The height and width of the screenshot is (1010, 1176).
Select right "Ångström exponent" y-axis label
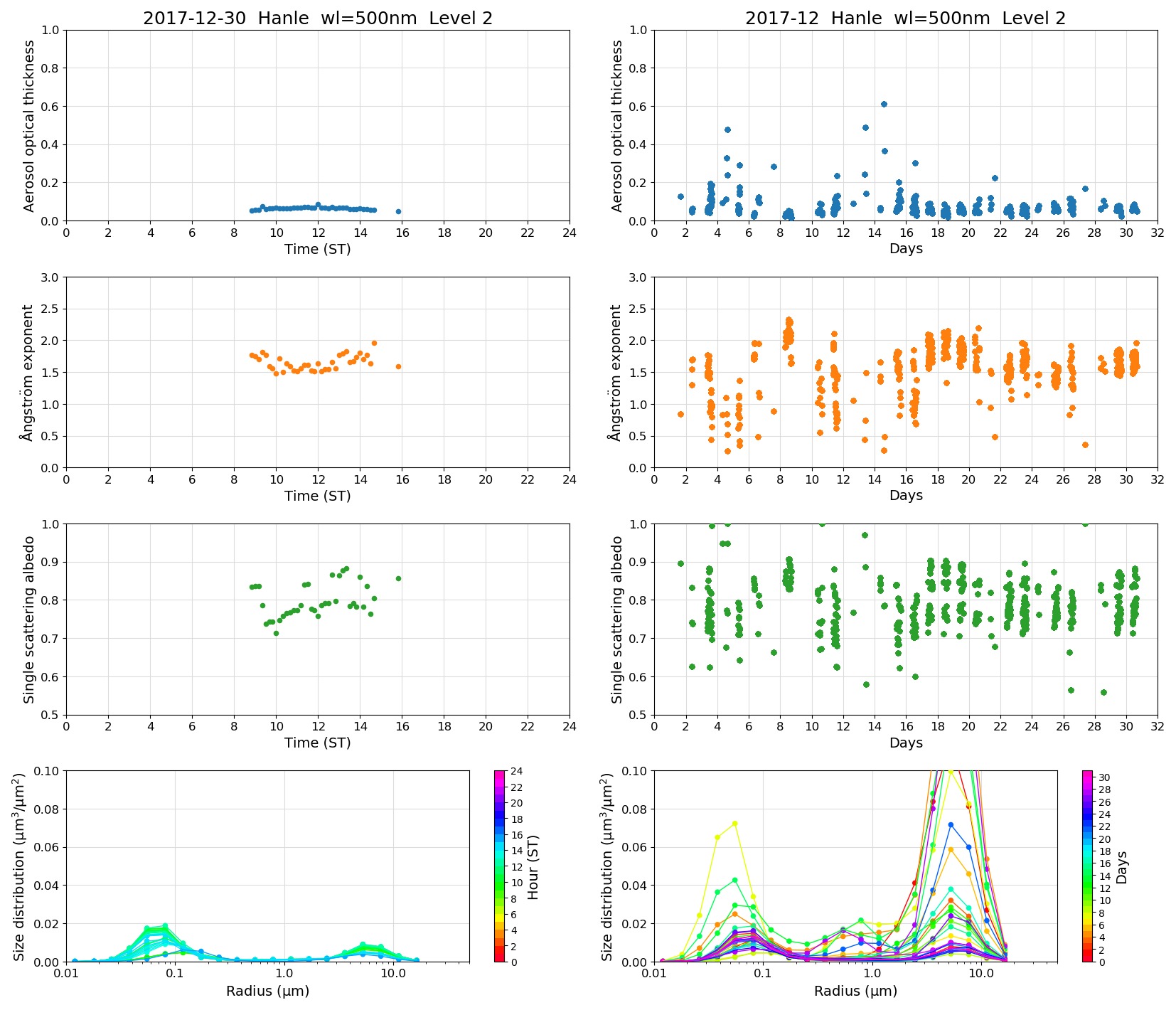pyautogui.click(x=616, y=372)
